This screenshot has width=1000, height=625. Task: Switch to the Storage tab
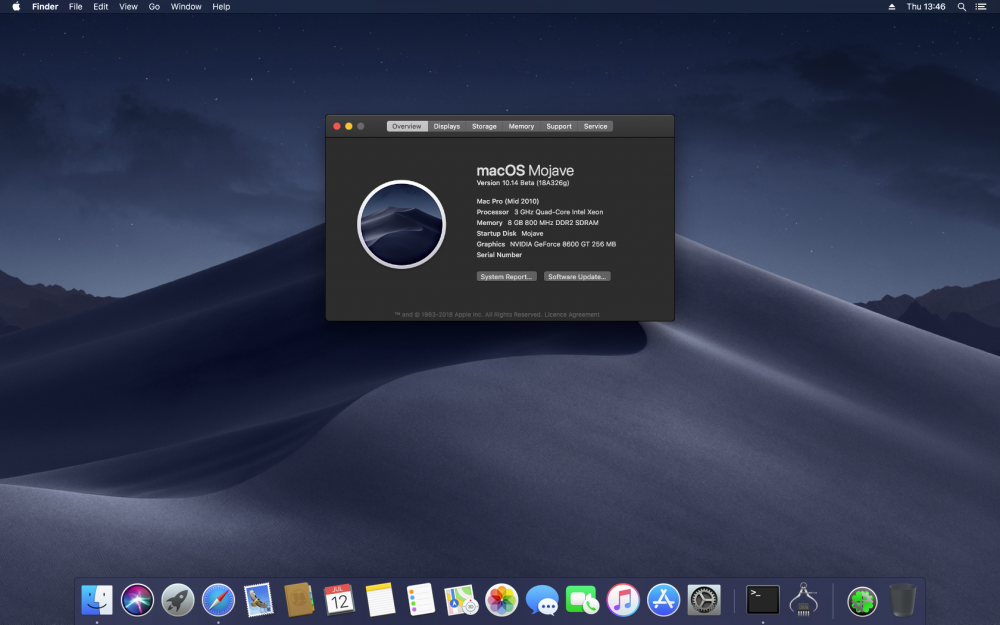(484, 126)
